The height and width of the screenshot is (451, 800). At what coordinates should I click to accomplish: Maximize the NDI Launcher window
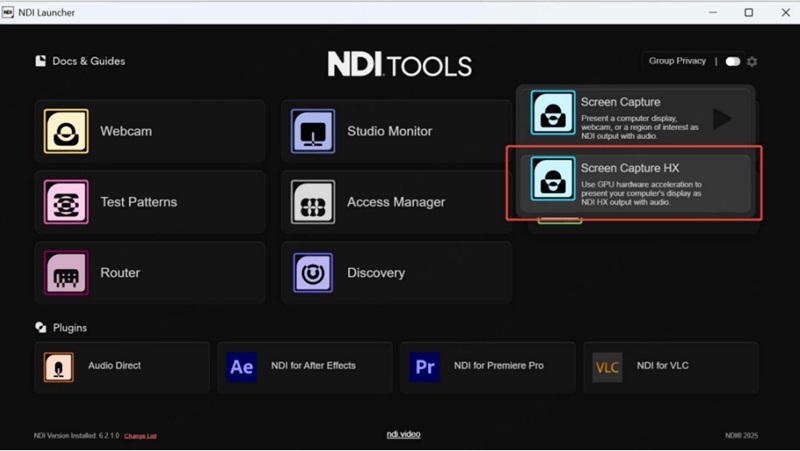click(x=748, y=12)
